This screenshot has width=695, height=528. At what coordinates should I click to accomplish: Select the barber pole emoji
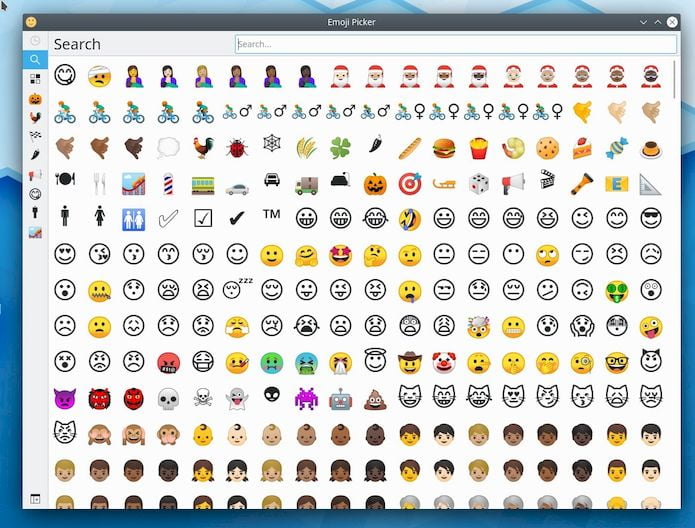(x=168, y=184)
